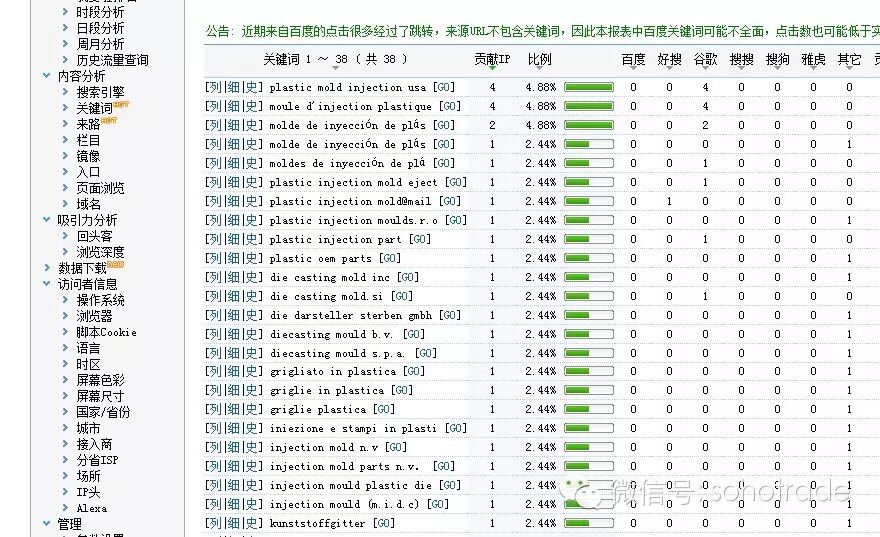Open 操作系统 visitor info
The width and height of the screenshot is (880, 537).
[100, 300]
